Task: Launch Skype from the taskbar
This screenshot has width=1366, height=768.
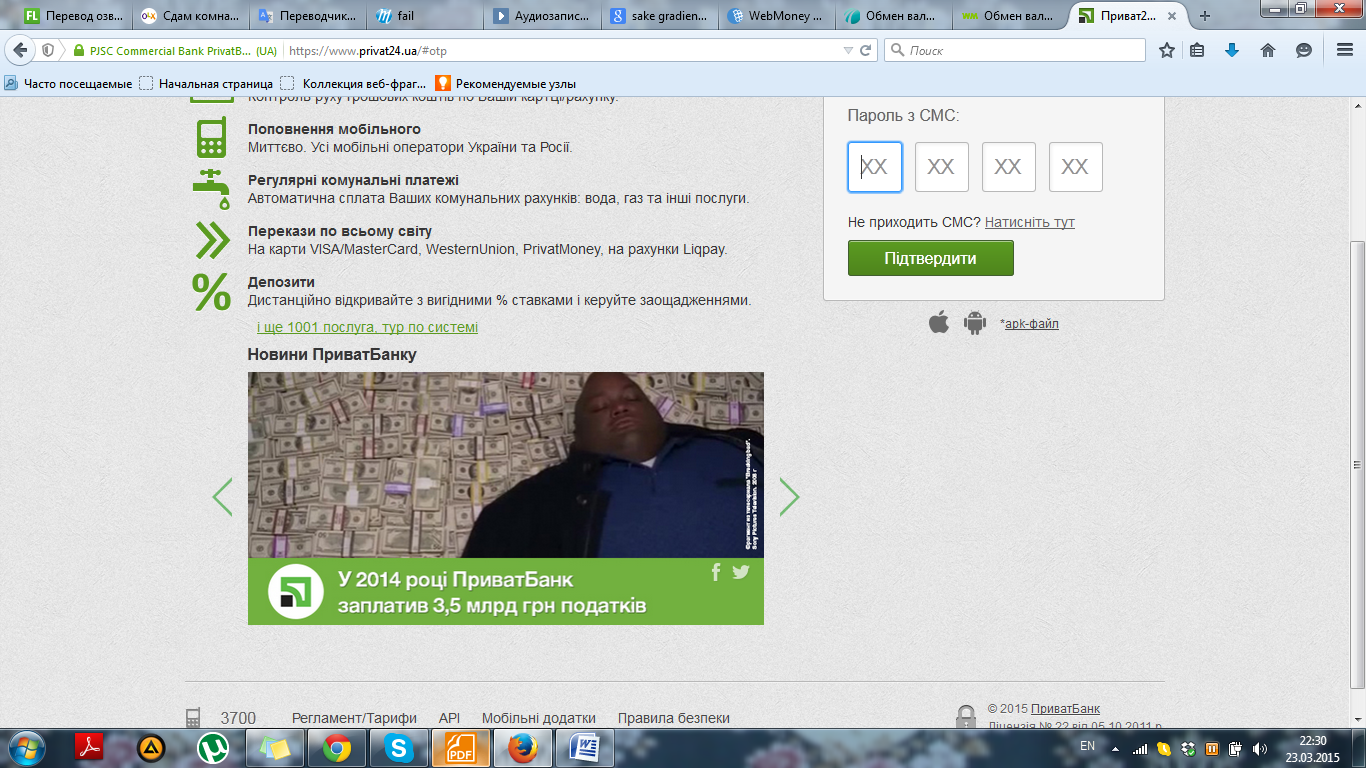Action: tap(398, 748)
